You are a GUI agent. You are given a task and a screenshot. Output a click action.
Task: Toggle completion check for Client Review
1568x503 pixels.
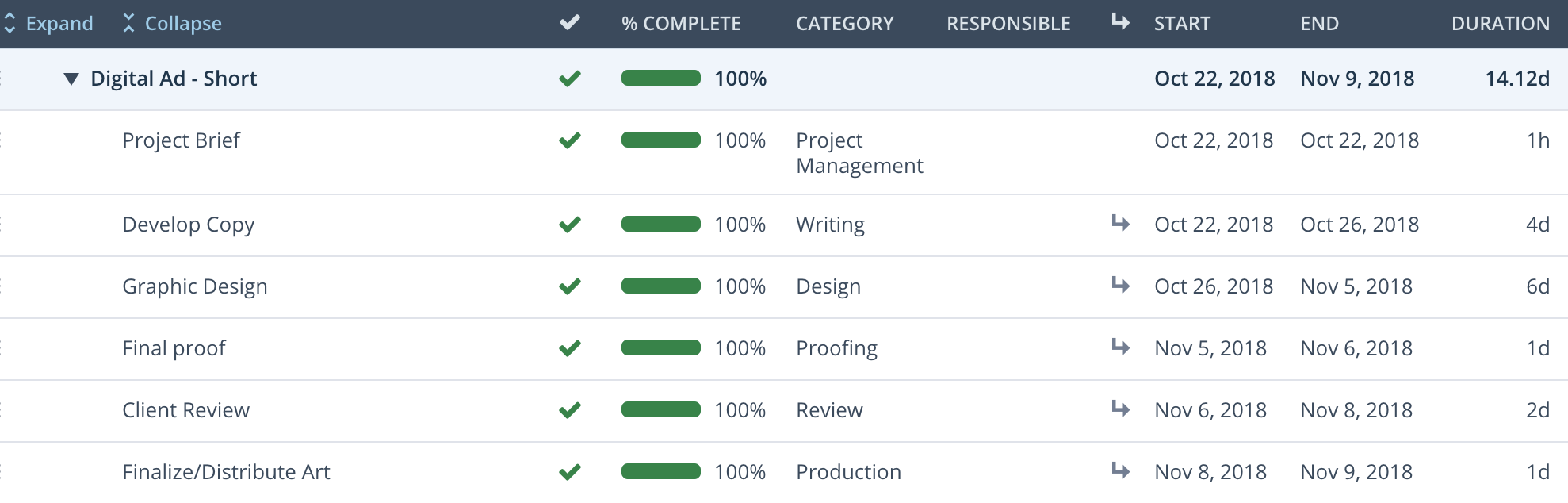(x=569, y=410)
